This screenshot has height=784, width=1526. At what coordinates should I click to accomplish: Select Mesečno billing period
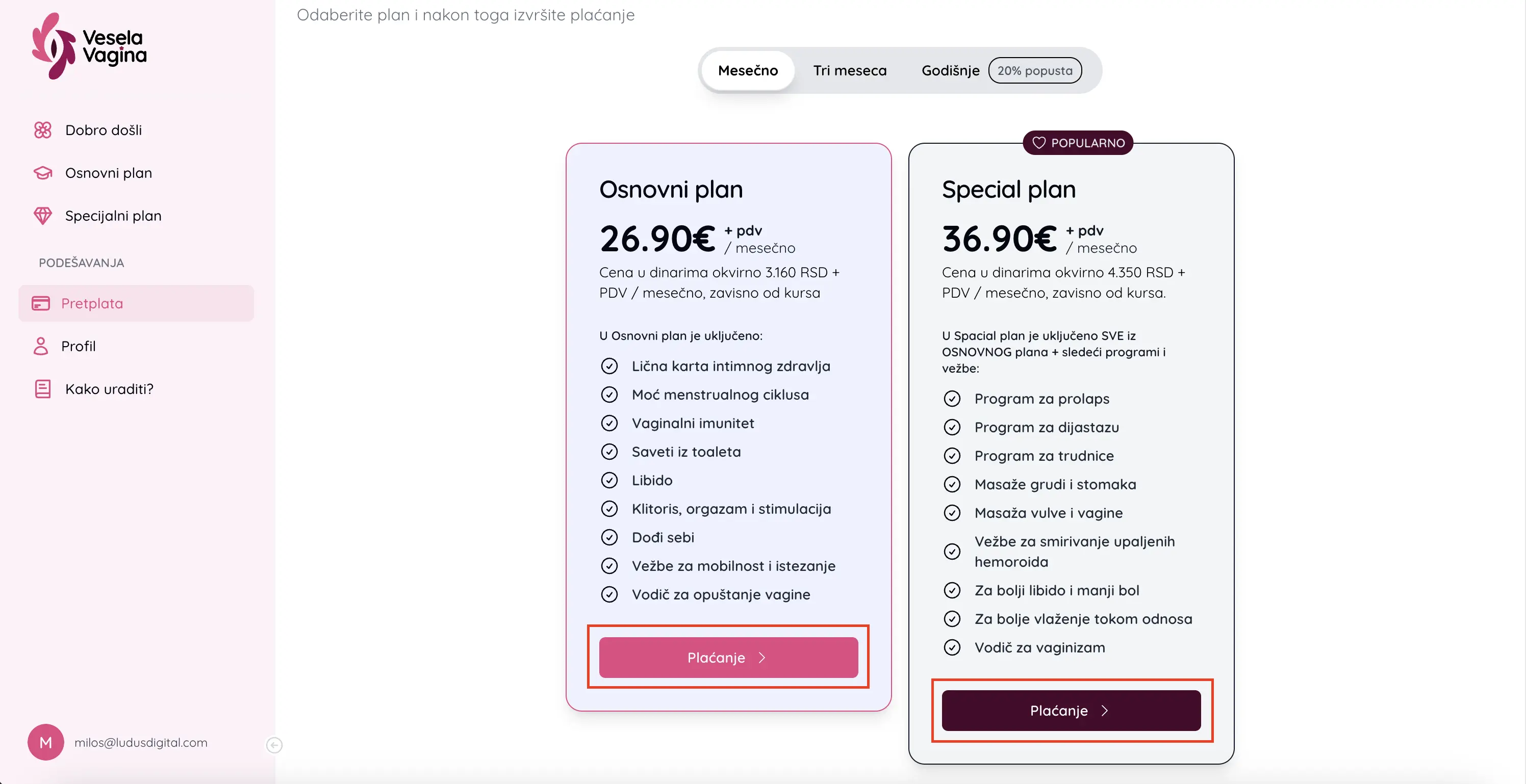[x=748, y=70]
